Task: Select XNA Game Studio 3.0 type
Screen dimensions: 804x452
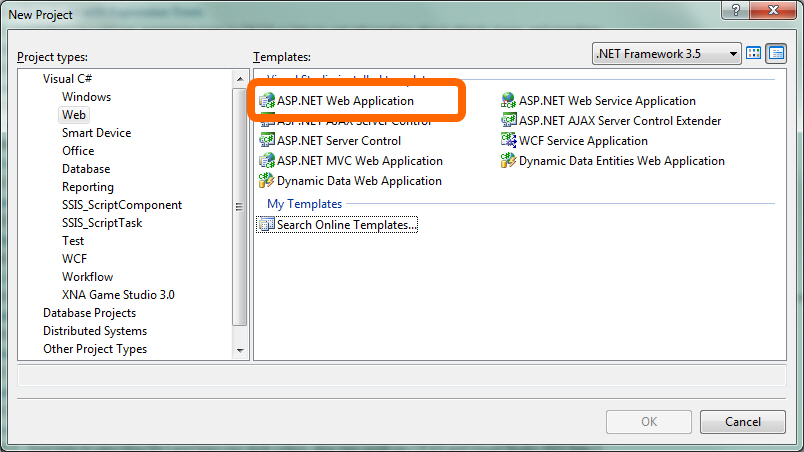Action: 118,295
